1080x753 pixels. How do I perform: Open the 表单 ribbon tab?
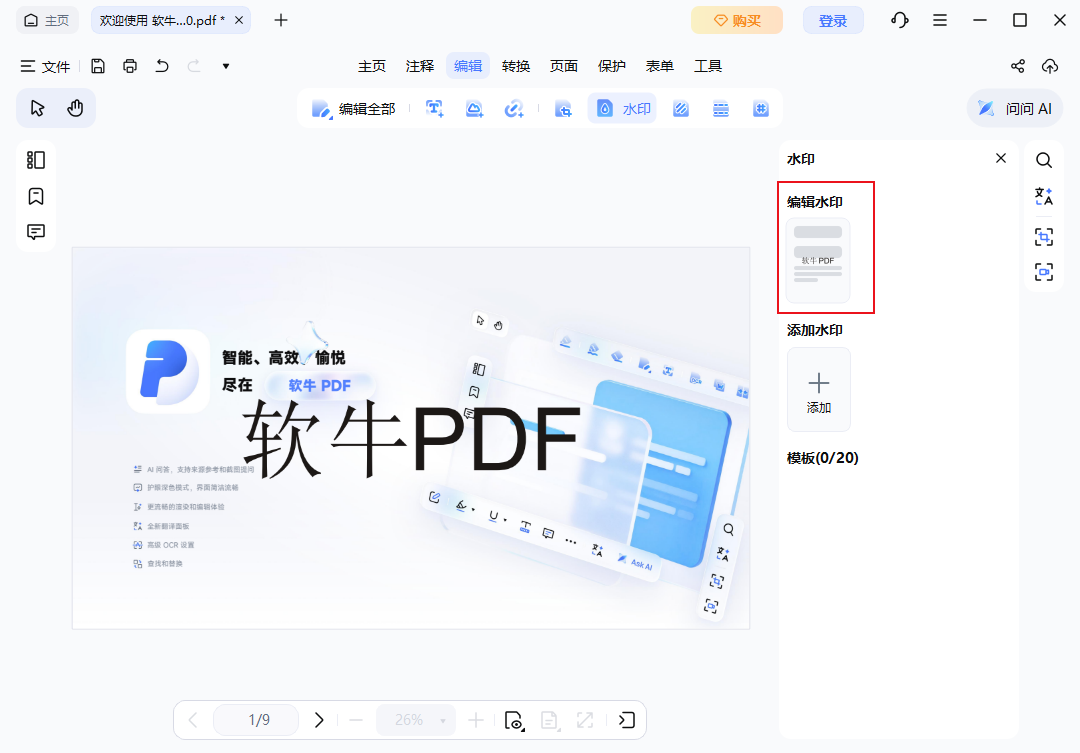(x=659, y=66)
